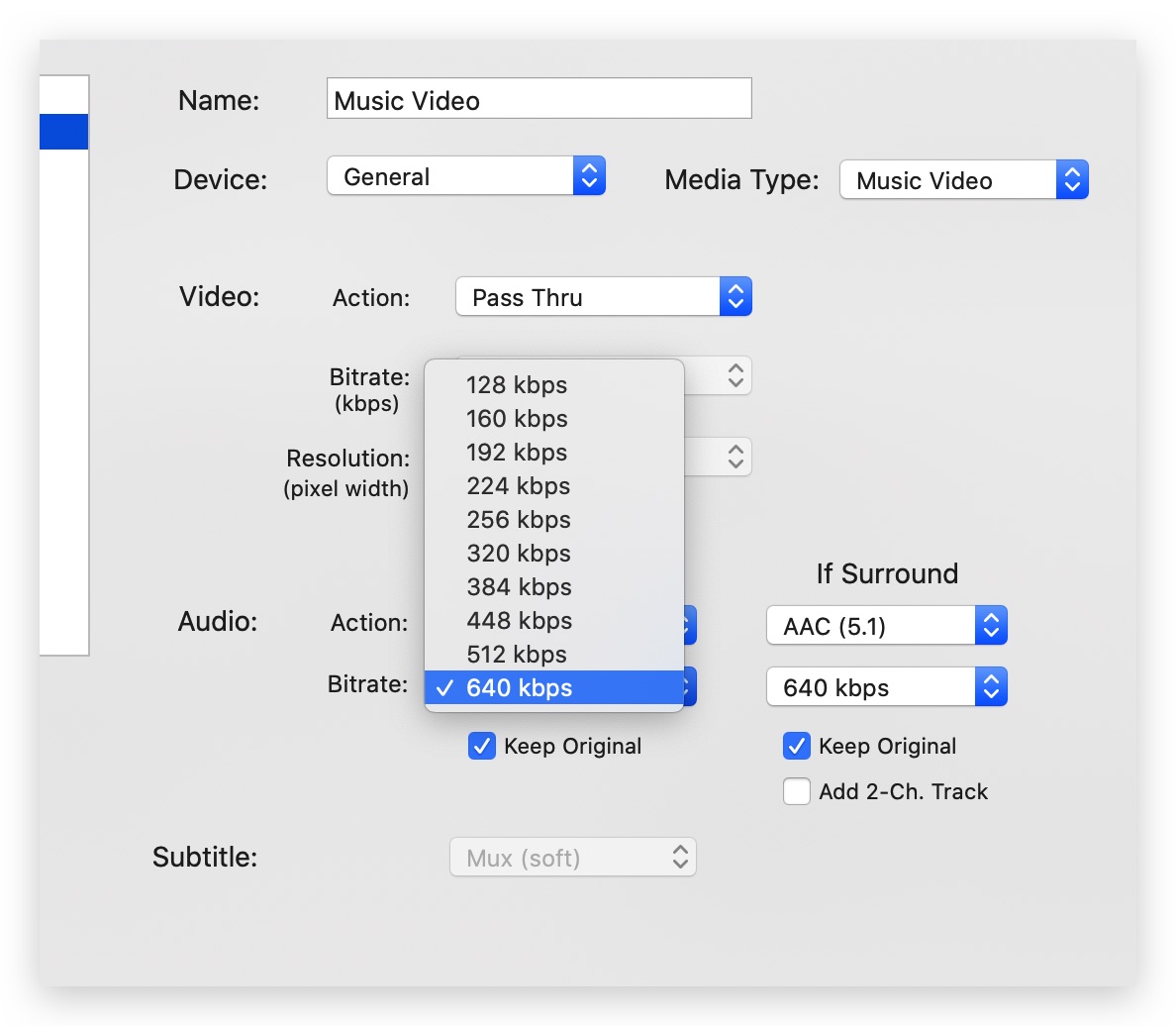Open the Media Type dropdown

tap(963, 180)
